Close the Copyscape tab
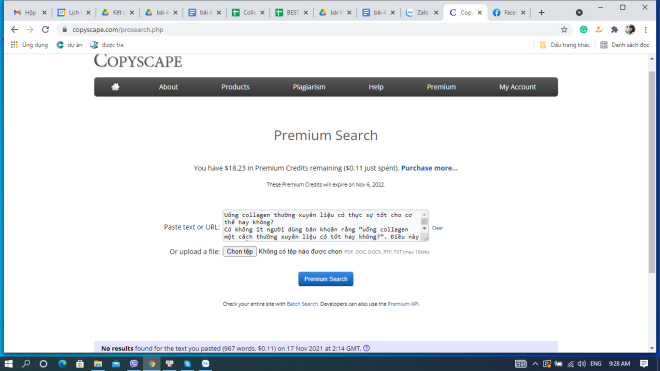The height and width of the screenshot is (371, 660). pyautogui.click(x=479, y=13)
